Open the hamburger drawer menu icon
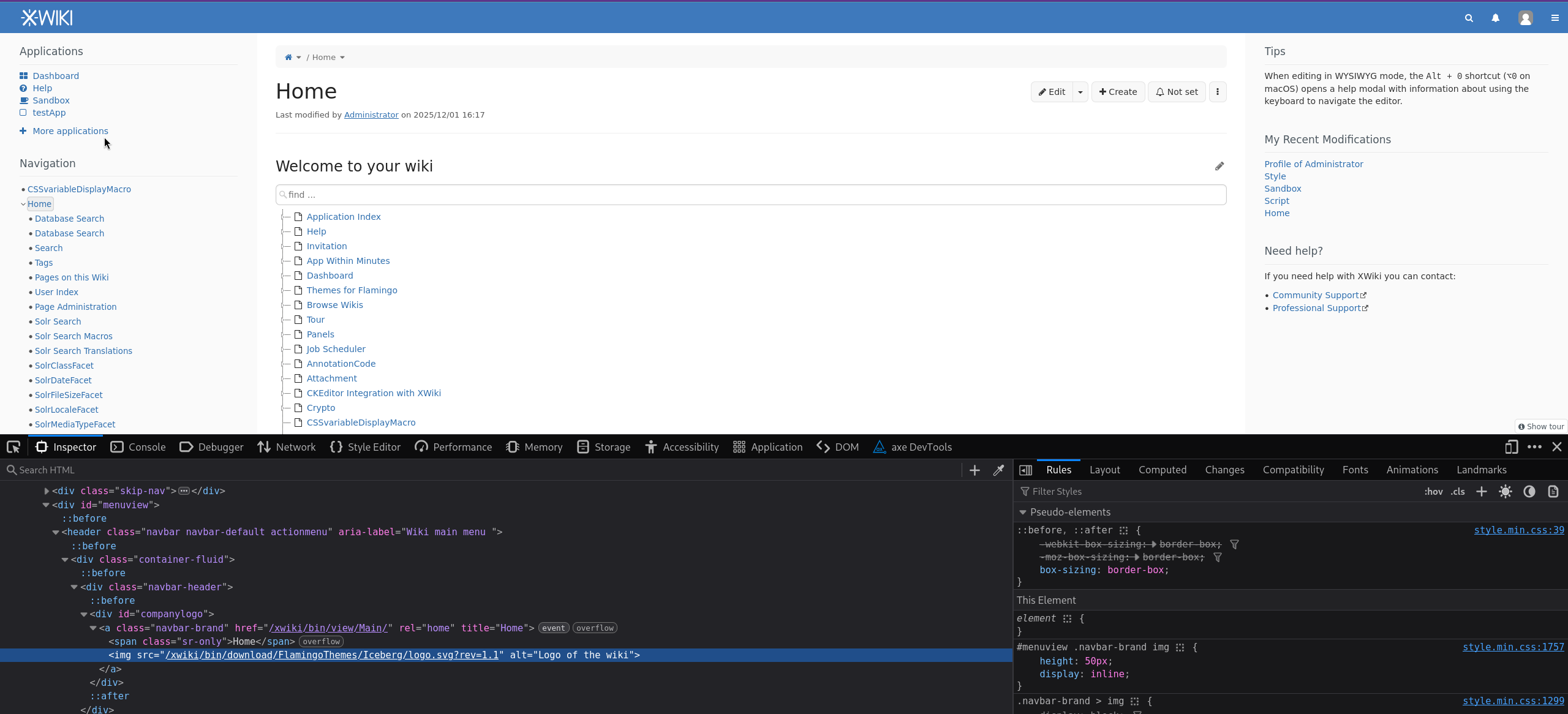This screenshot has height=714, width=1568. pyautogui.click(x=1555, y=18)
